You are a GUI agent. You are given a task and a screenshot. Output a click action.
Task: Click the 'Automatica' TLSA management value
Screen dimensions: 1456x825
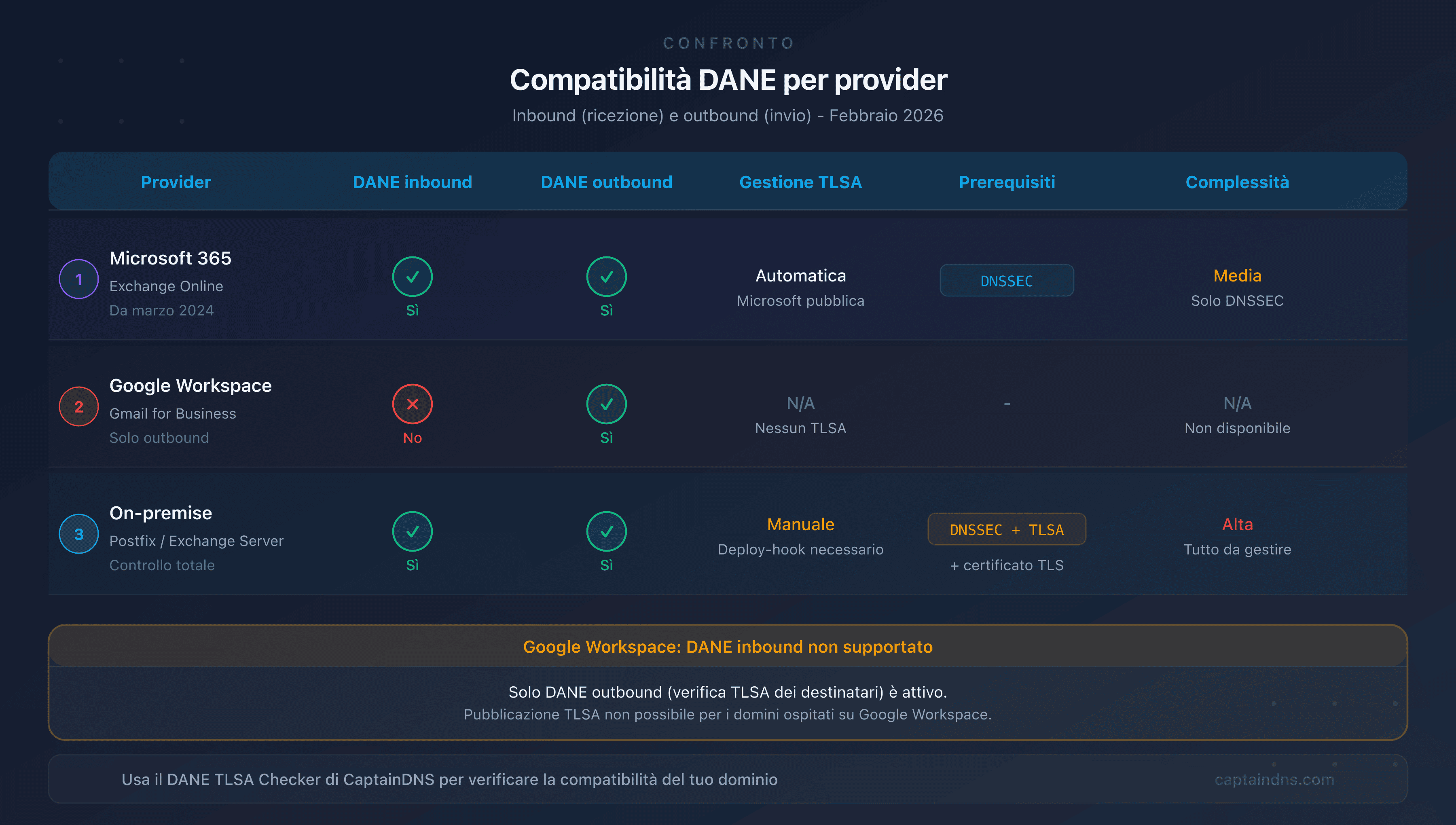800,276
